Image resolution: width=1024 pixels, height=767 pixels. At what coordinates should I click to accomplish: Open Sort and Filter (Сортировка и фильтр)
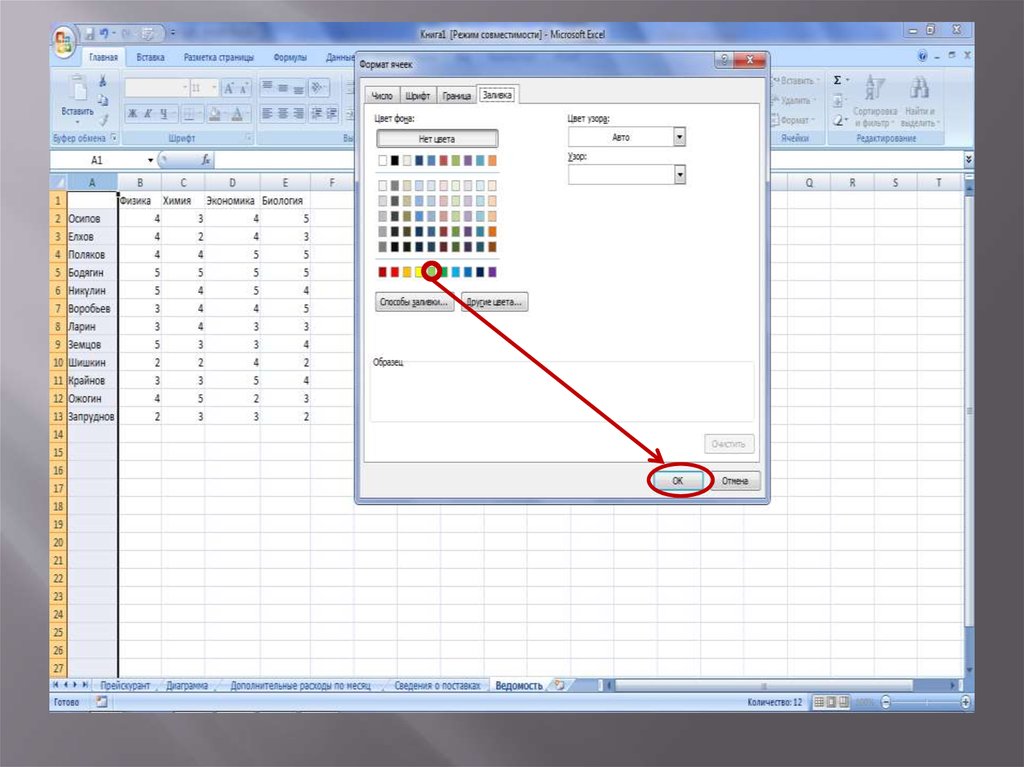(874, 101)
